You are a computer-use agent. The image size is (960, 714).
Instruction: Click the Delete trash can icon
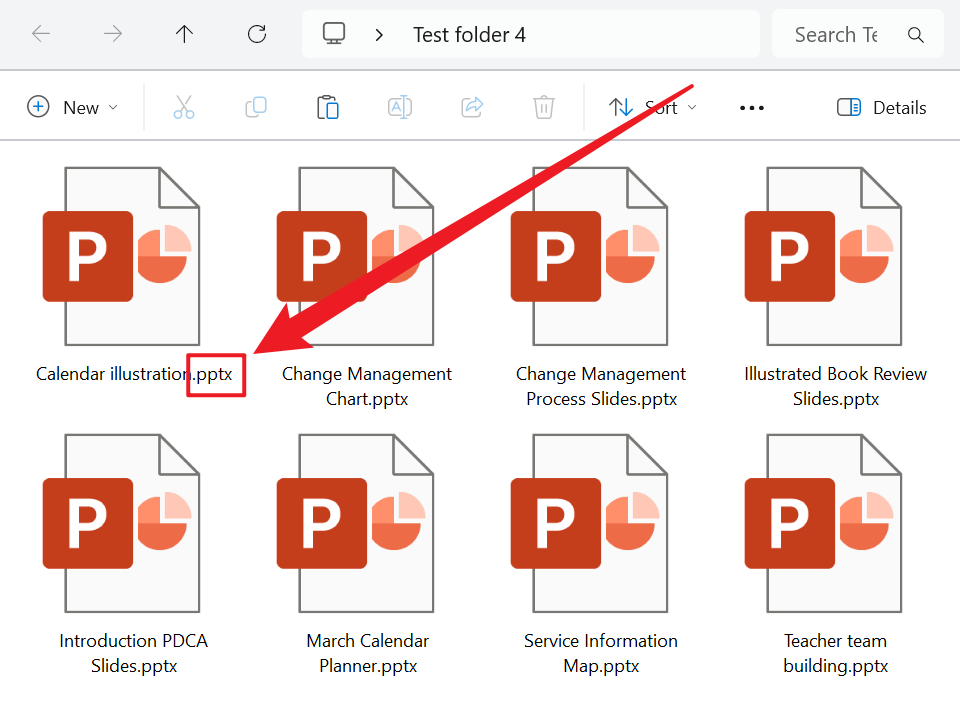(544, 107)
